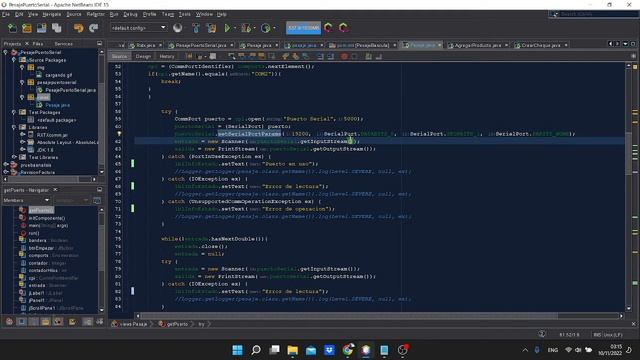
Task: Select btnEmpezar member in Navigator
Action: tap(41, 248)
